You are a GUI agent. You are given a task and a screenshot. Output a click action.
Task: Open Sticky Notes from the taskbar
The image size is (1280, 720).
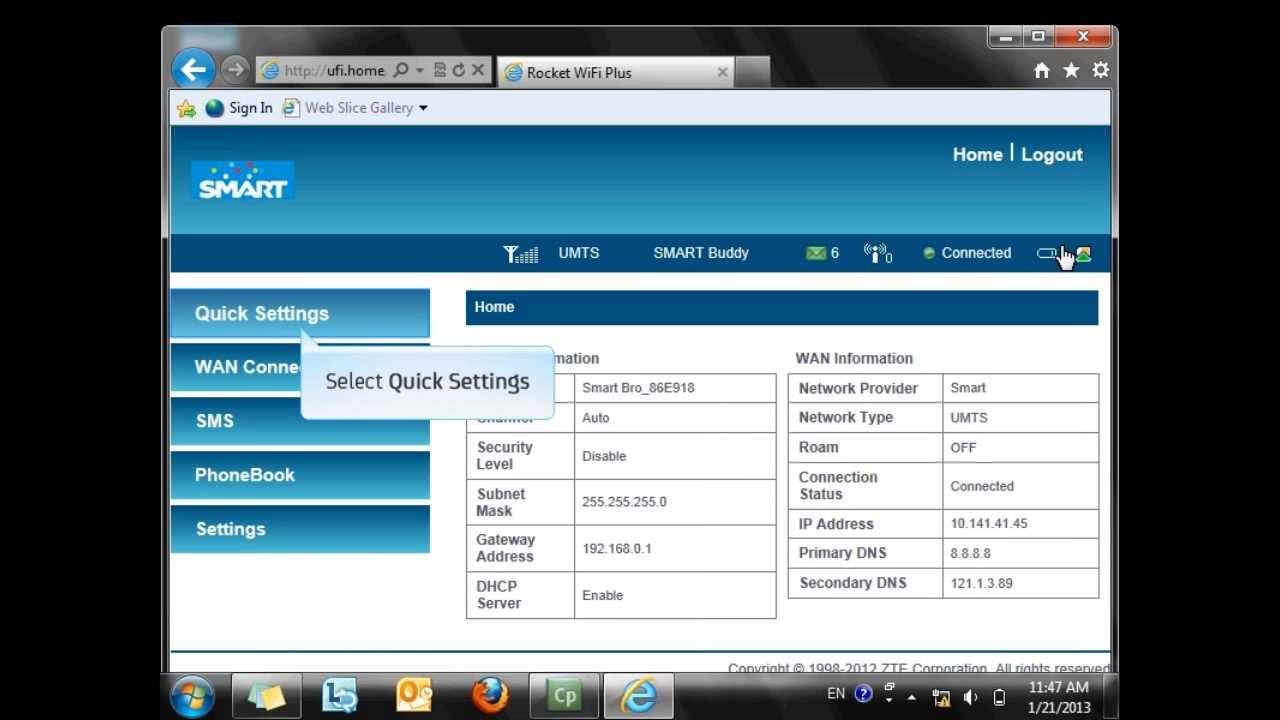(266, 696)
